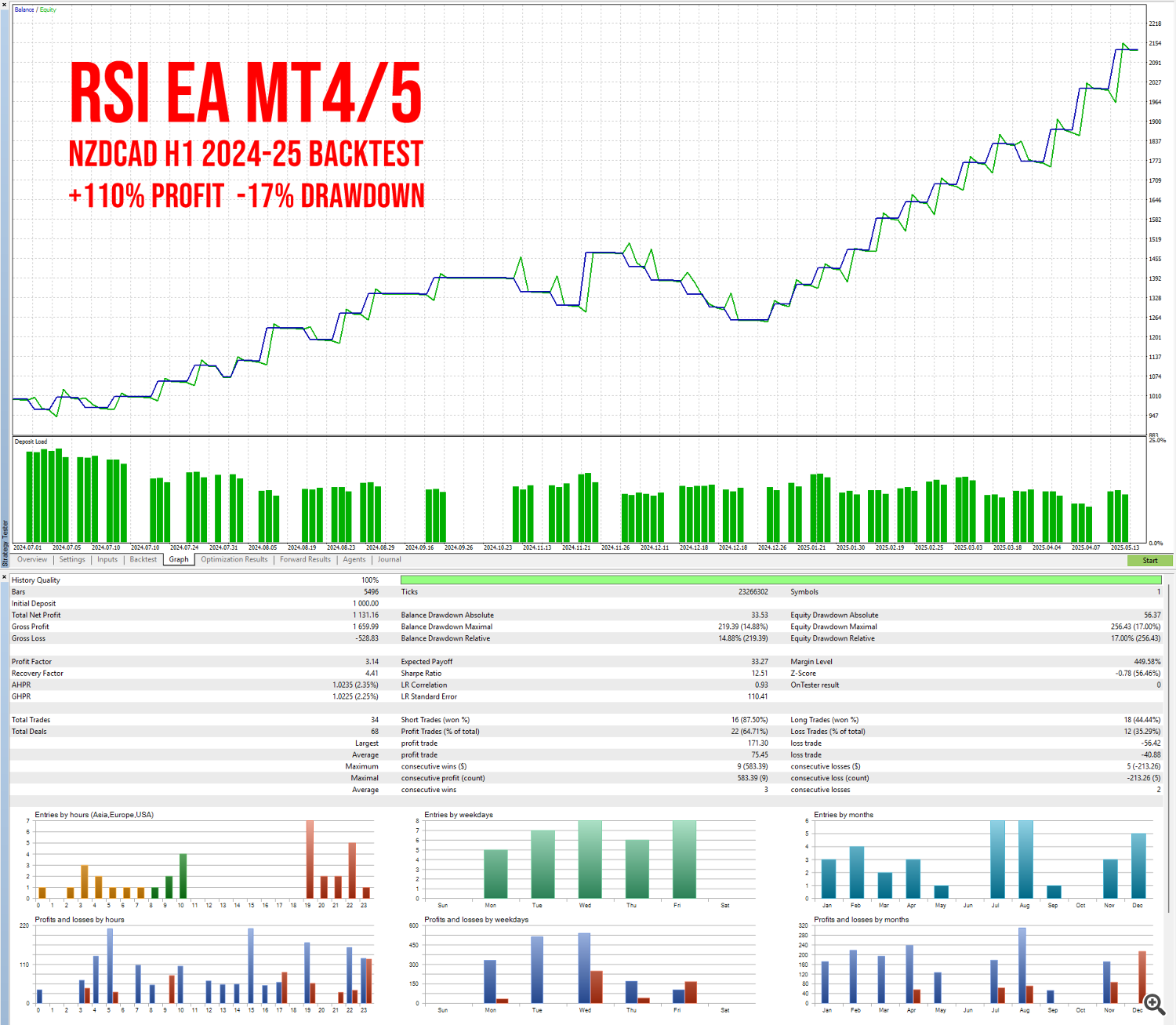This screenshot has width=1176, height=1025.
Task: Click the Entries by hours chart title
Action: pos(94,815)
